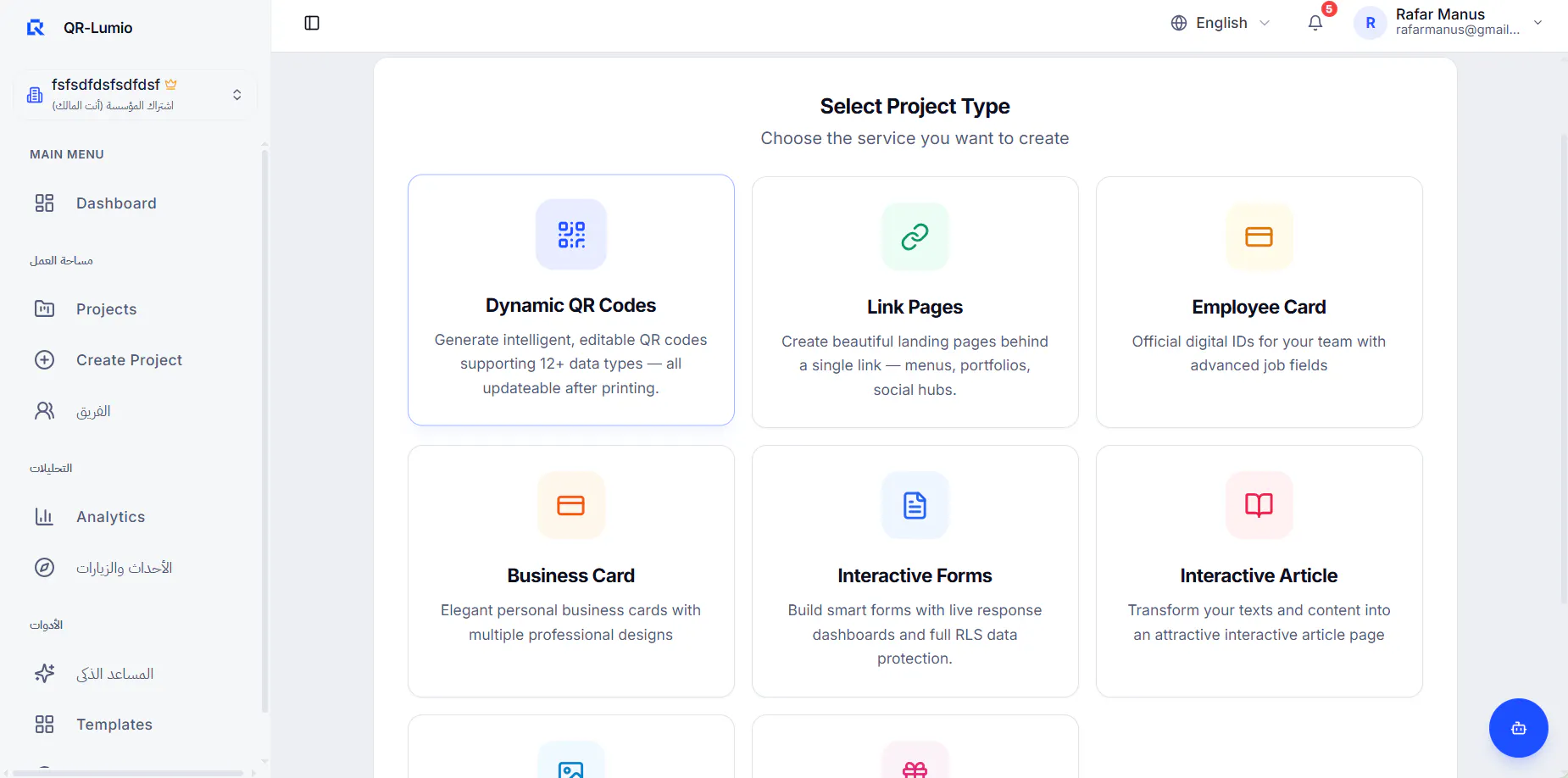This screenshot has height=778, width=1568.
Task: Click the Create Project plus icon
Action: coord(44,360)
